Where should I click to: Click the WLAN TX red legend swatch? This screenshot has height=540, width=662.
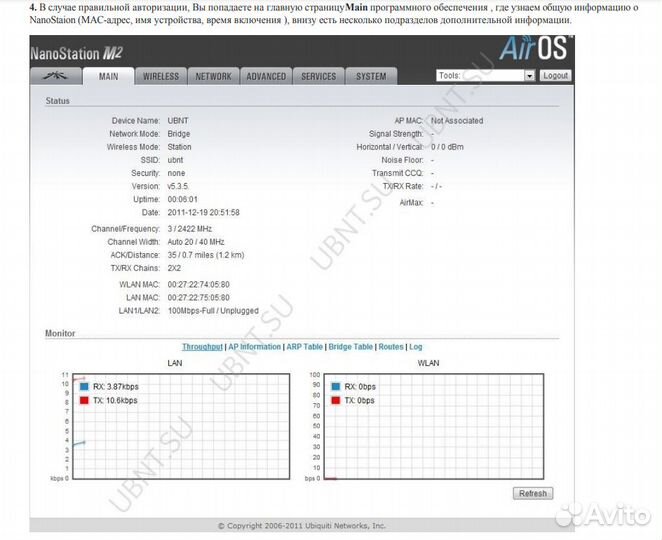click(x=336, y=400)
